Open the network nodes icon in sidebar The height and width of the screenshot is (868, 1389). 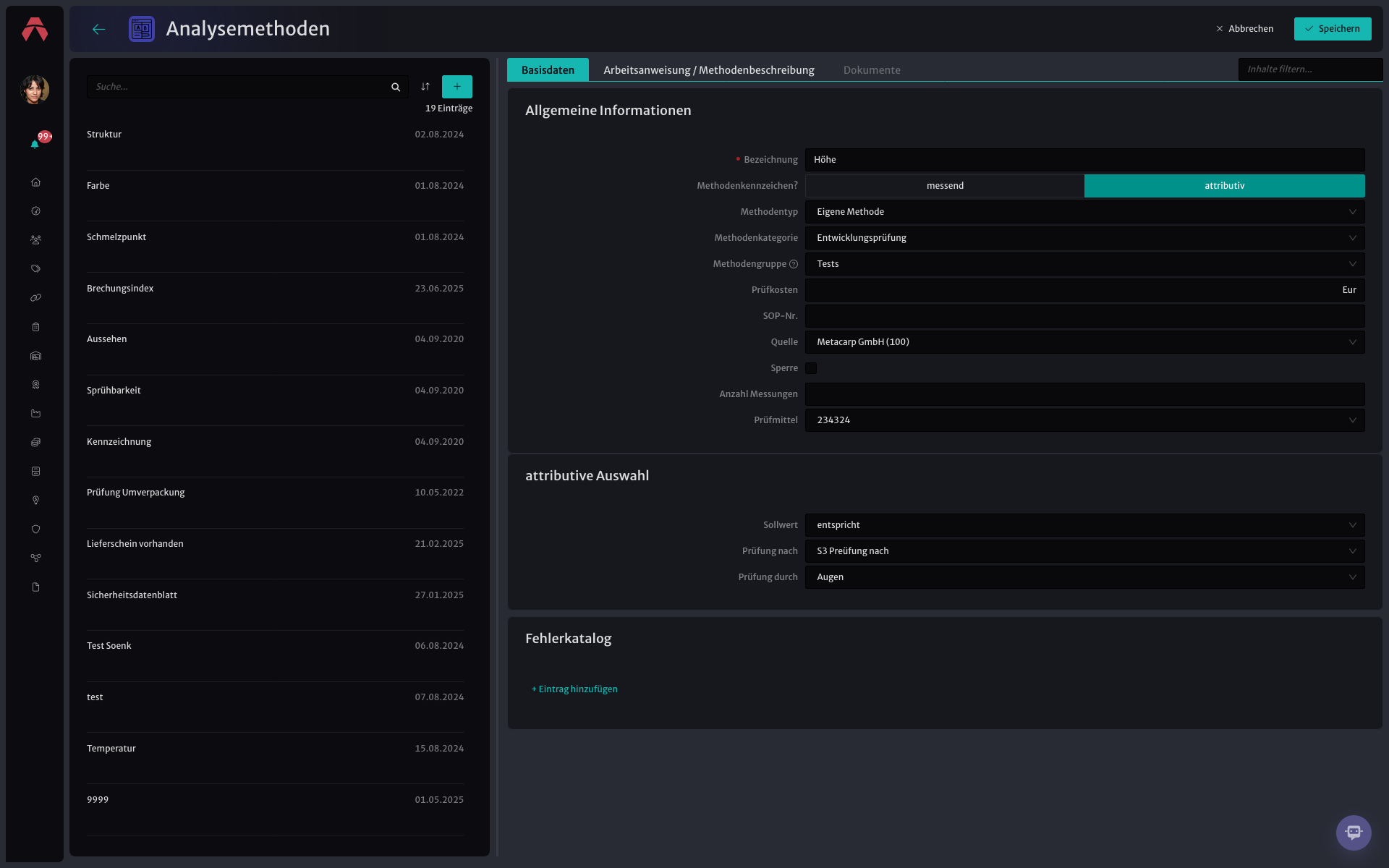35,558
